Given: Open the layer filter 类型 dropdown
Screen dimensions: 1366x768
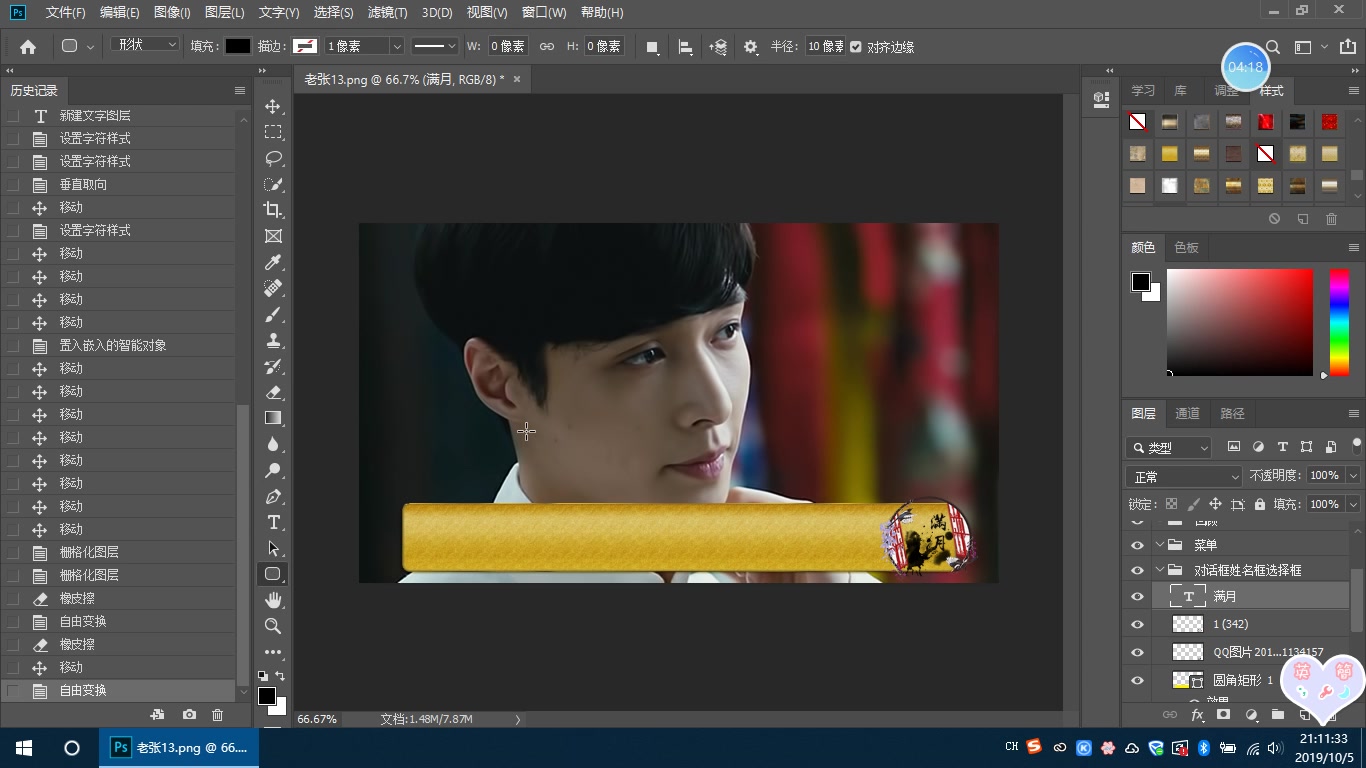Looking at the screenshot, I should pyautogui.click(x=1168, y=447).
